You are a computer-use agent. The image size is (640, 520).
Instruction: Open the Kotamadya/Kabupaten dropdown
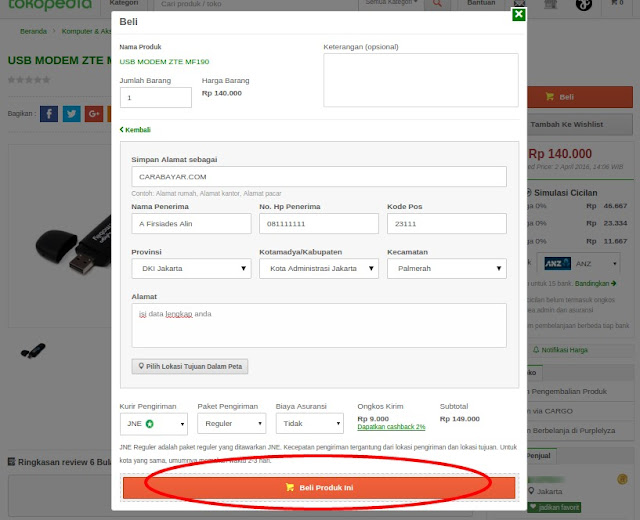pyautogui.click(x=319, y=269)
